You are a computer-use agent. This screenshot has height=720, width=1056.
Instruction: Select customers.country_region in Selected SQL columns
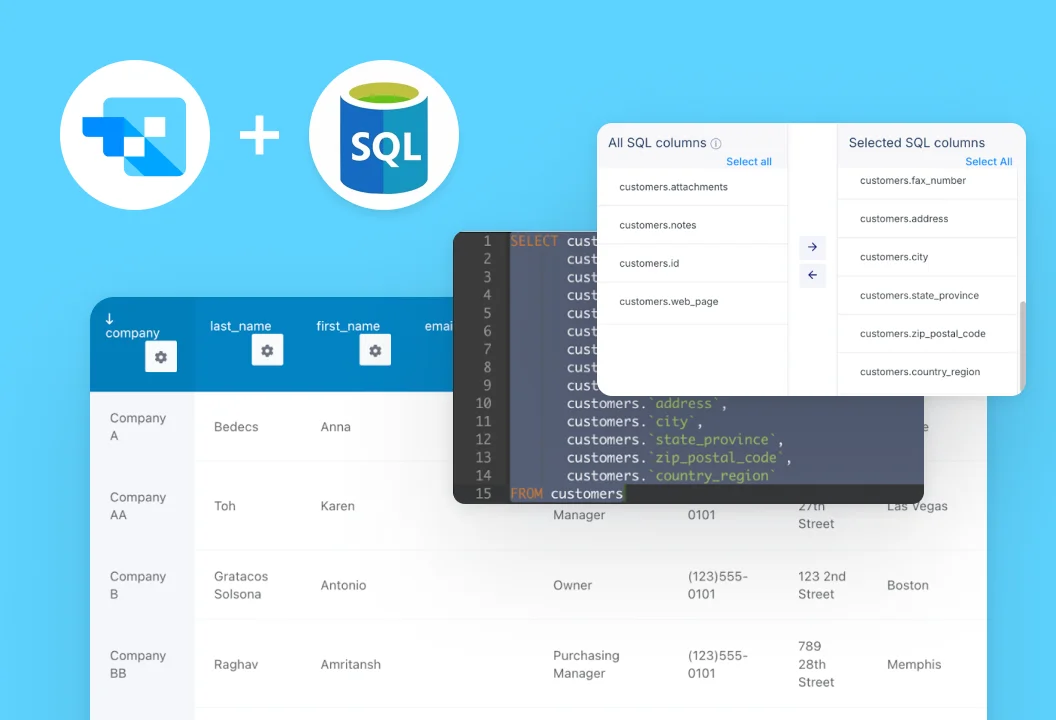tap(927, 372)
